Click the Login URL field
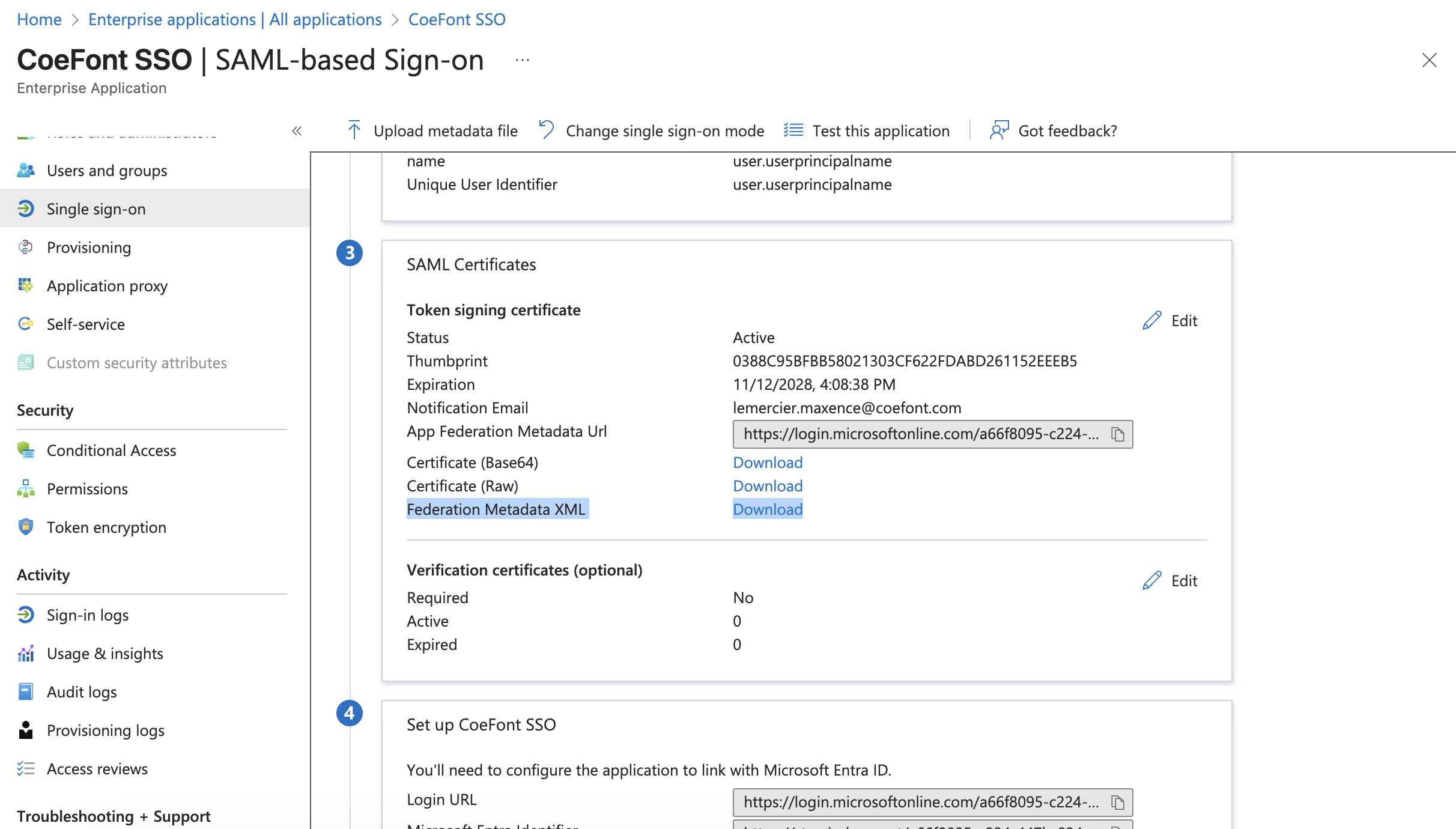1456x829 pixels. coord(933,803)
